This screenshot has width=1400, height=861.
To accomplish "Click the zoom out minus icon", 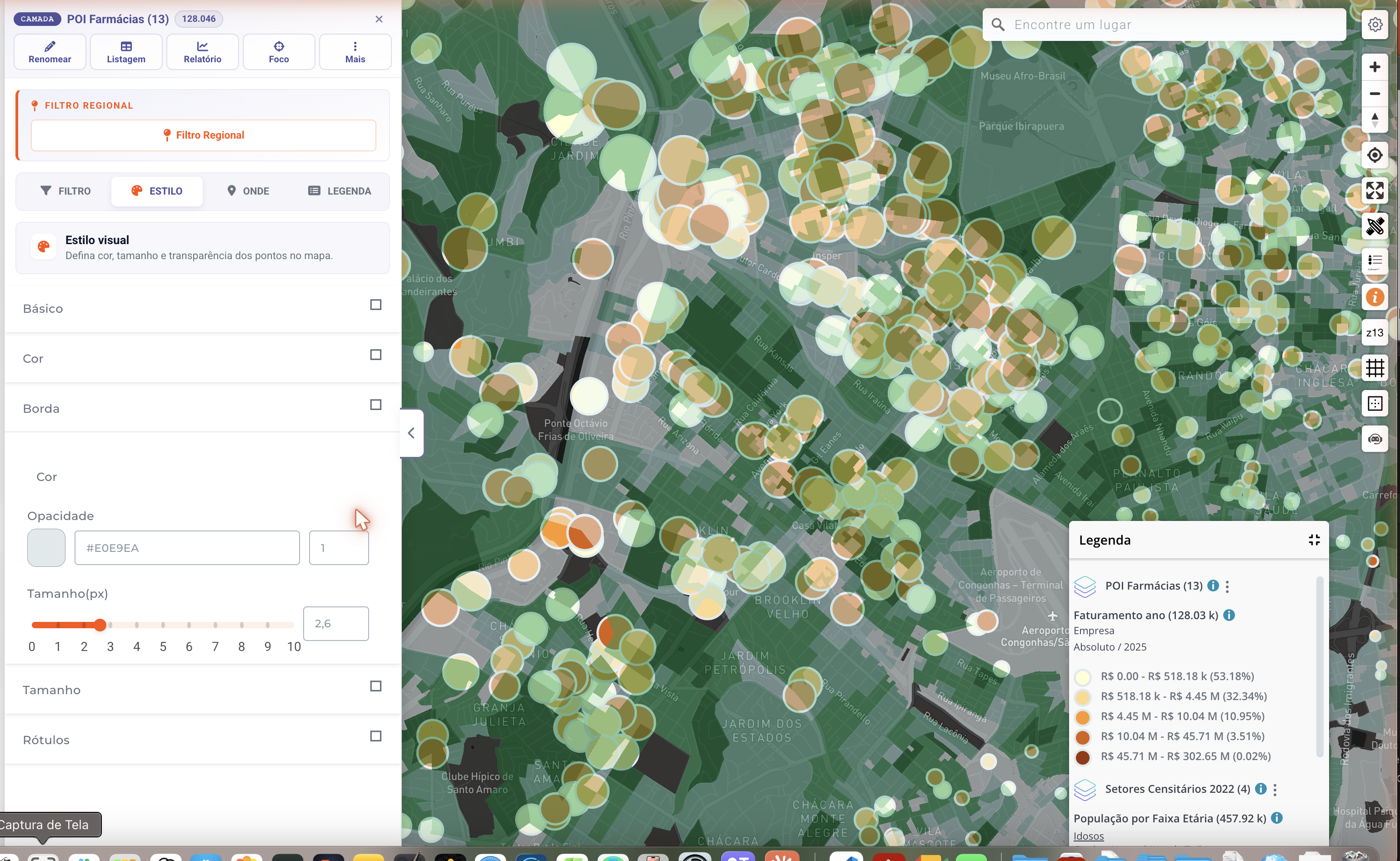I will click(x=1375, y=93).
